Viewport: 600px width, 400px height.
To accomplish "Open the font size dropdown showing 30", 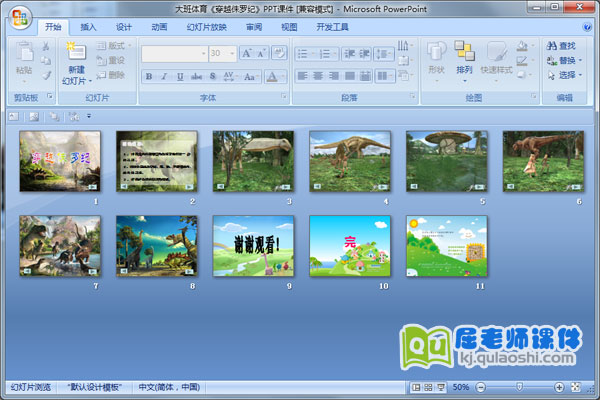I will coord(231,54).
